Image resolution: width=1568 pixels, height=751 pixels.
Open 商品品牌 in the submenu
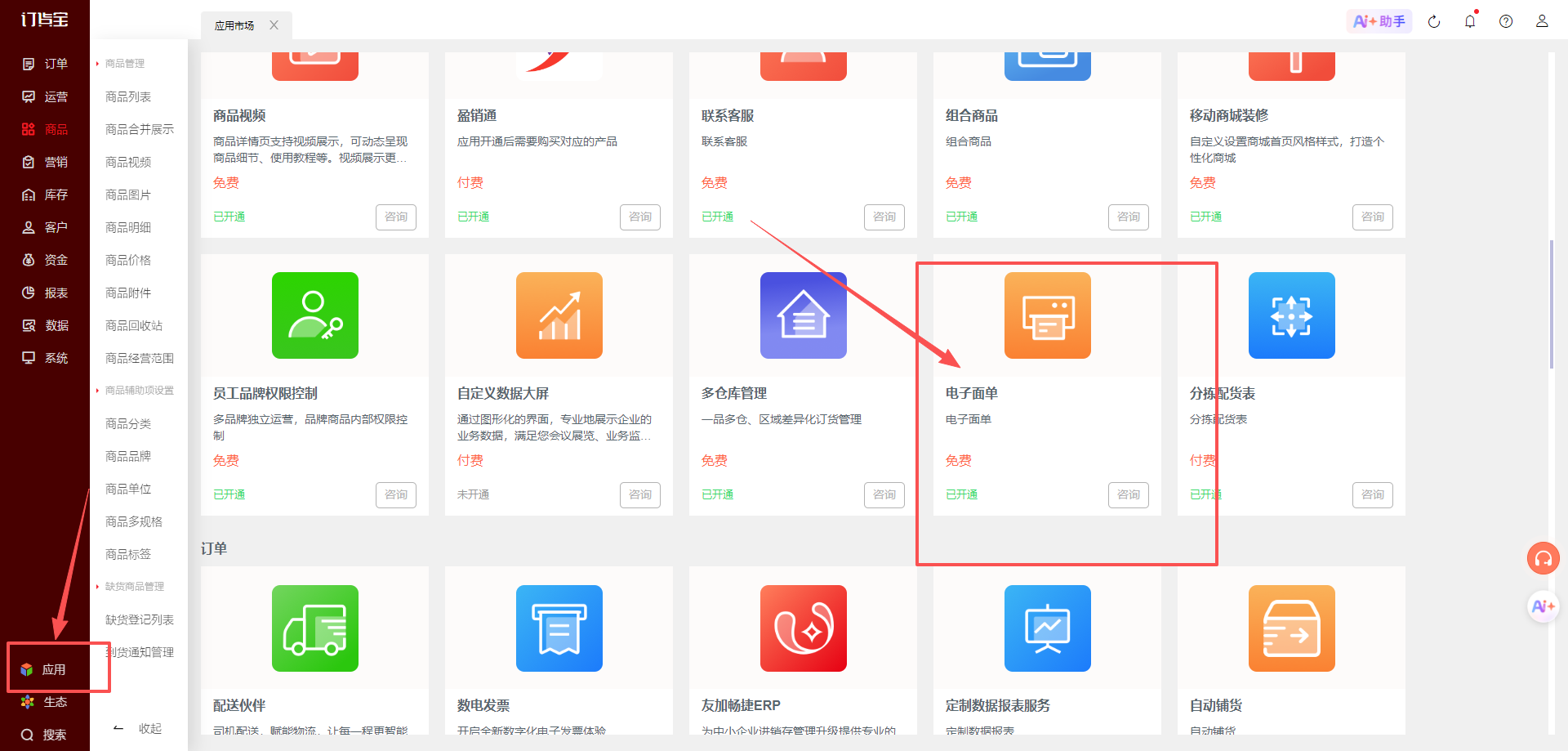128,456
